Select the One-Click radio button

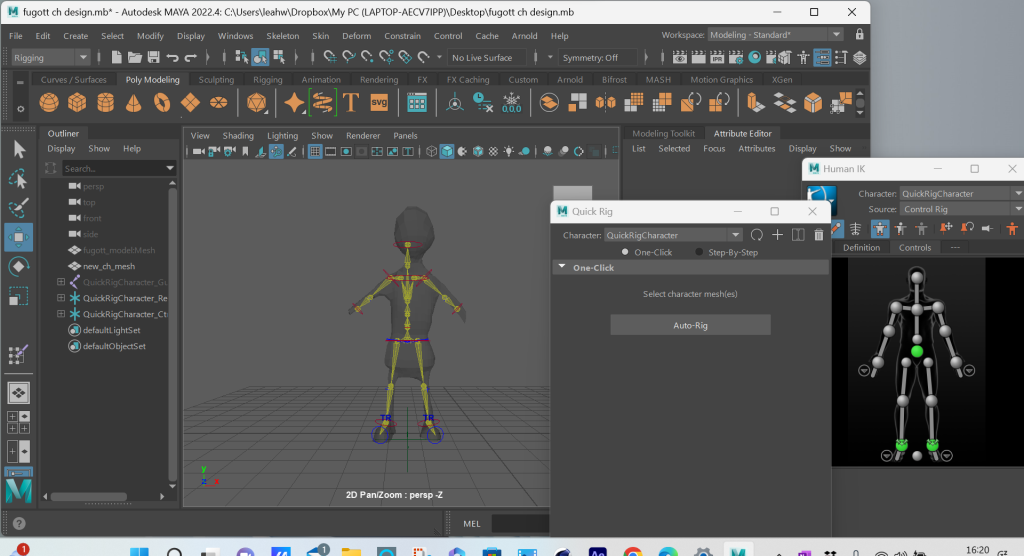625,252
